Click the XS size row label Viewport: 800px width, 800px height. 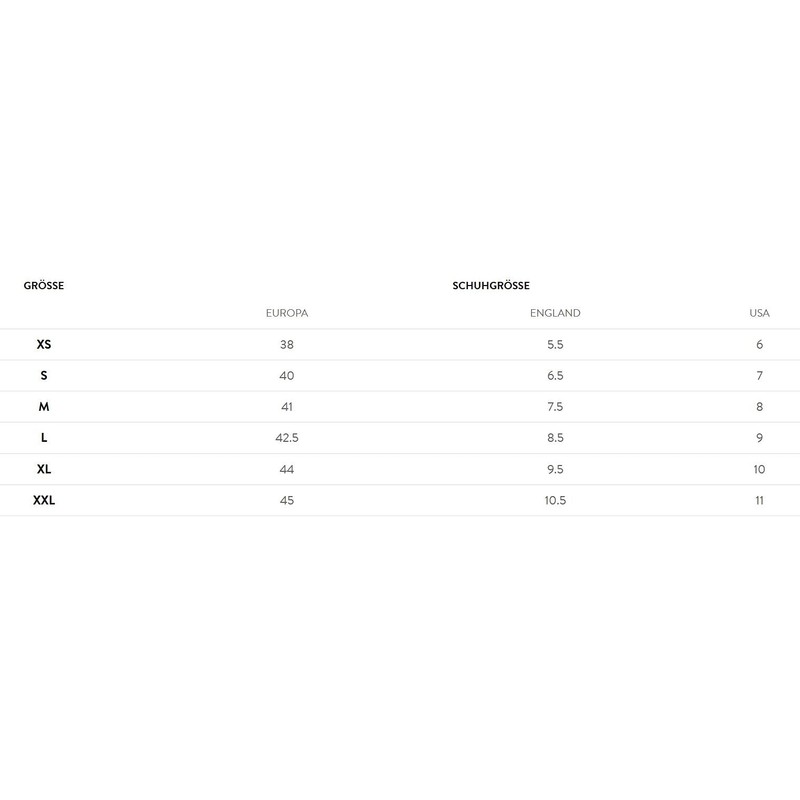(44, 344)
